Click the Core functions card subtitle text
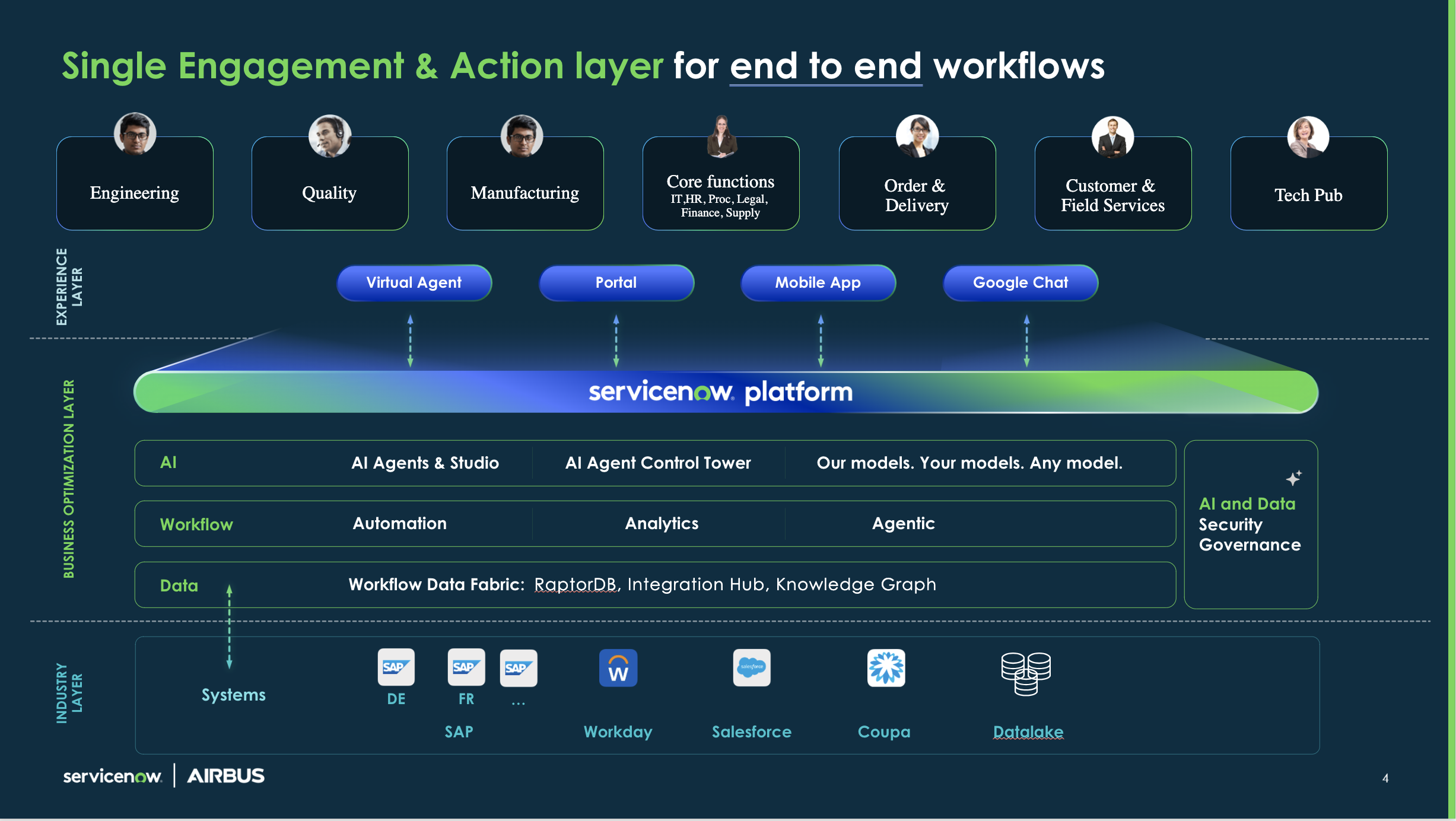Screen dimensions: 1456x821 point(720,206)
